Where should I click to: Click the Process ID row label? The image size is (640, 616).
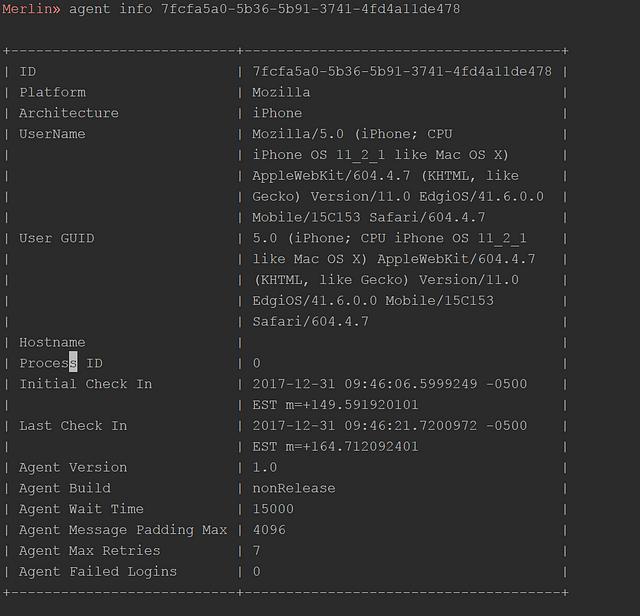pyautogui.click(x=60, y=363)
